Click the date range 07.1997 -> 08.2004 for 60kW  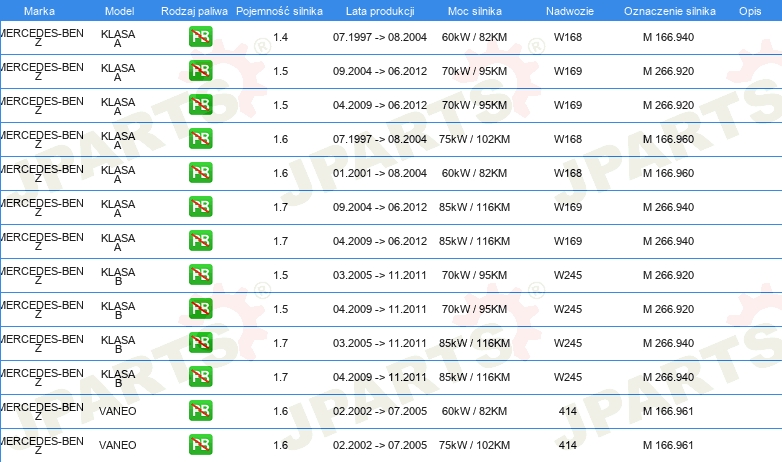(x=380, y=37)
